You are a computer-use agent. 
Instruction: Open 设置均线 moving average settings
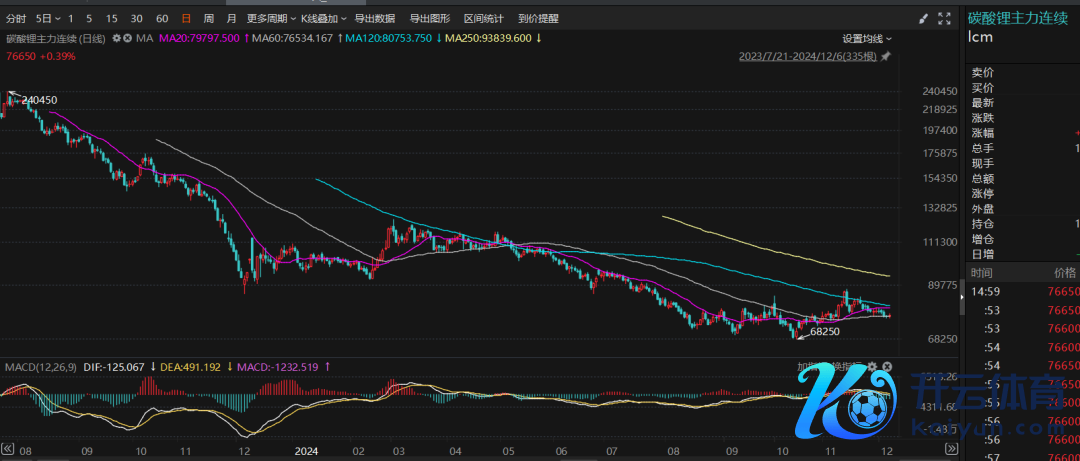click(866, 38)
